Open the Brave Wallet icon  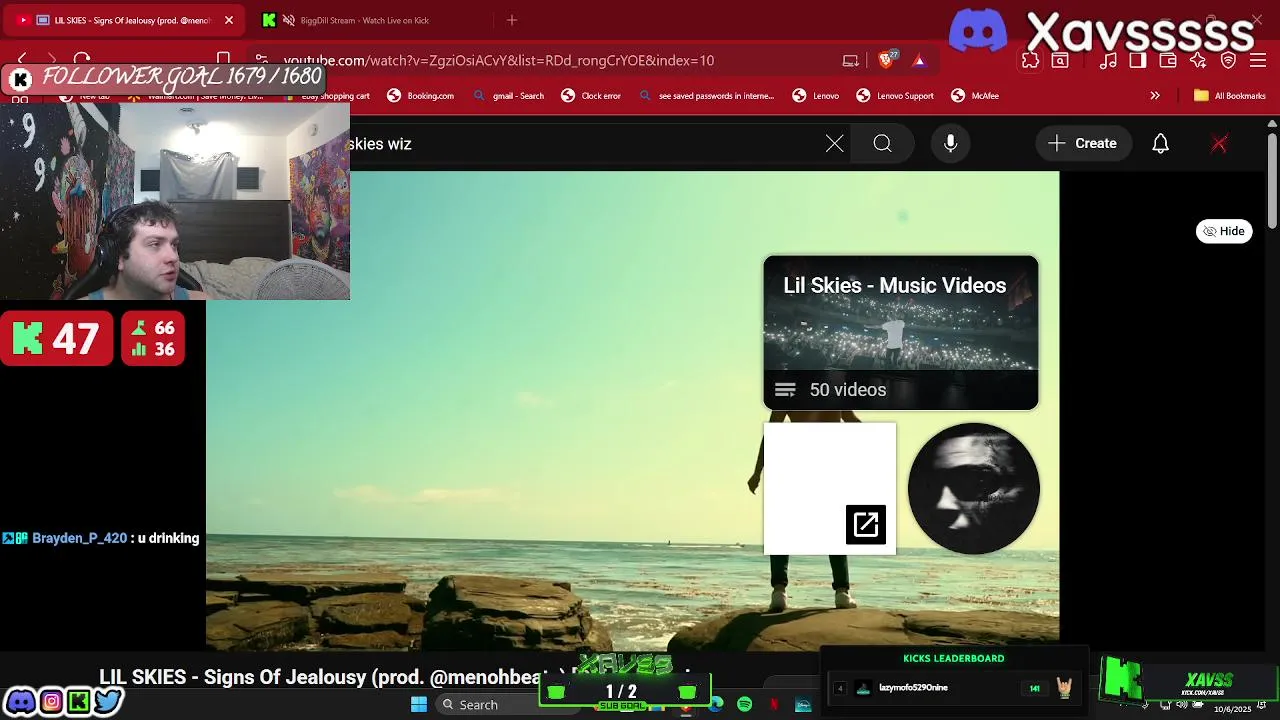(1168, 60)
